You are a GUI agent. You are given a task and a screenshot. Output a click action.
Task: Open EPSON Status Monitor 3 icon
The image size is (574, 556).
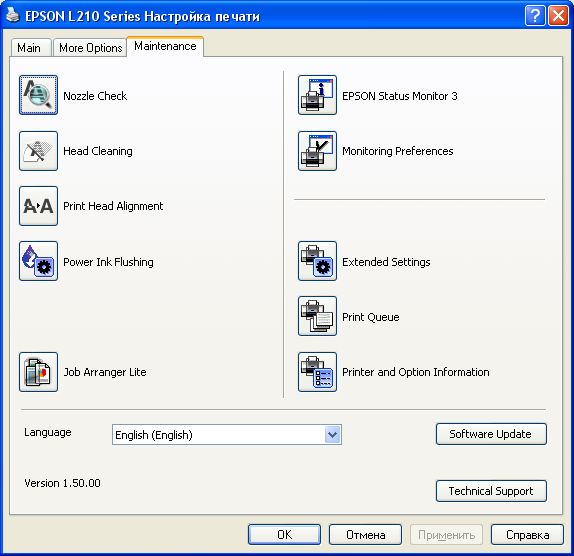(317, 95)
